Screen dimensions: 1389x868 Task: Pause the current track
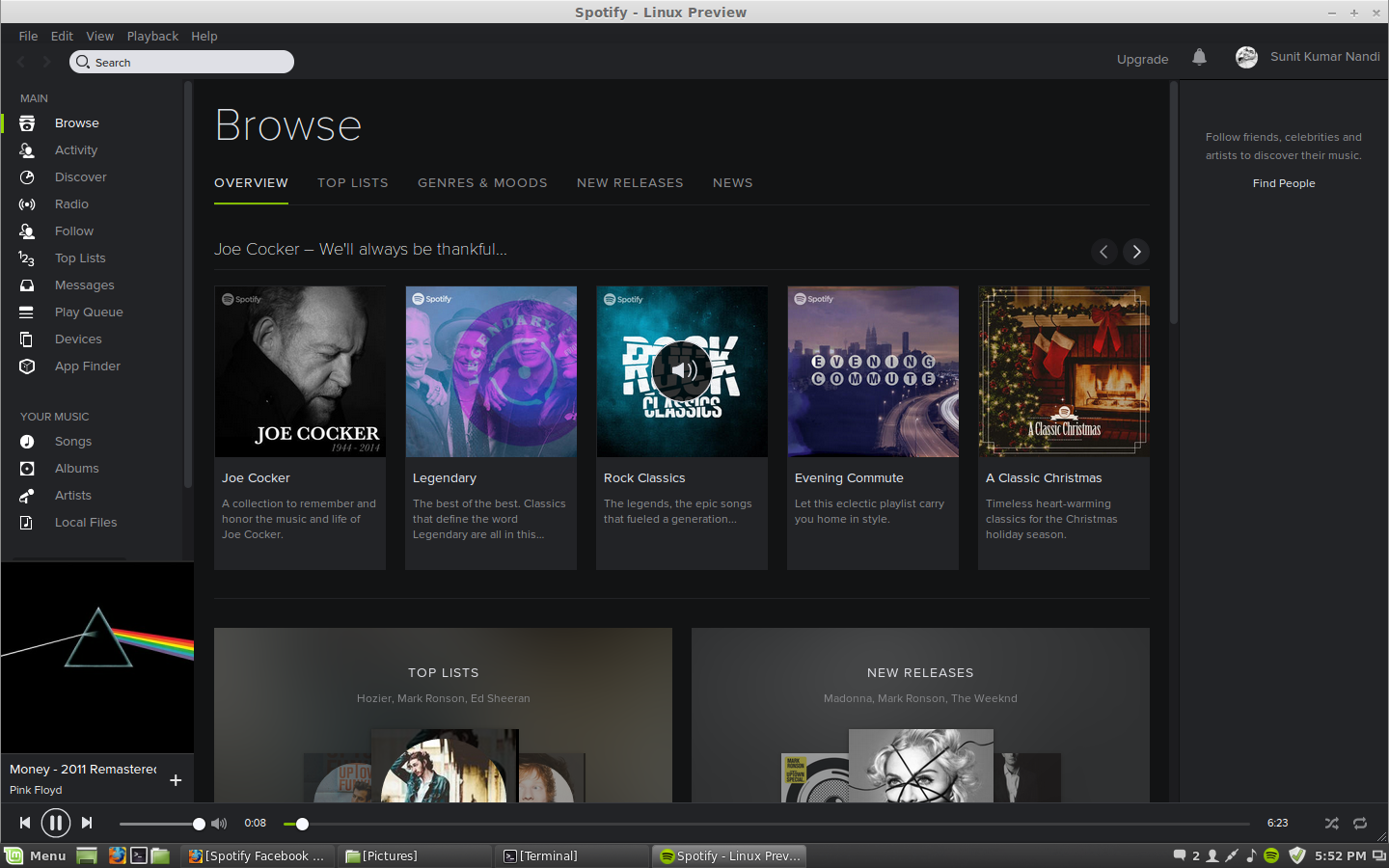click(x=56, y=823)
